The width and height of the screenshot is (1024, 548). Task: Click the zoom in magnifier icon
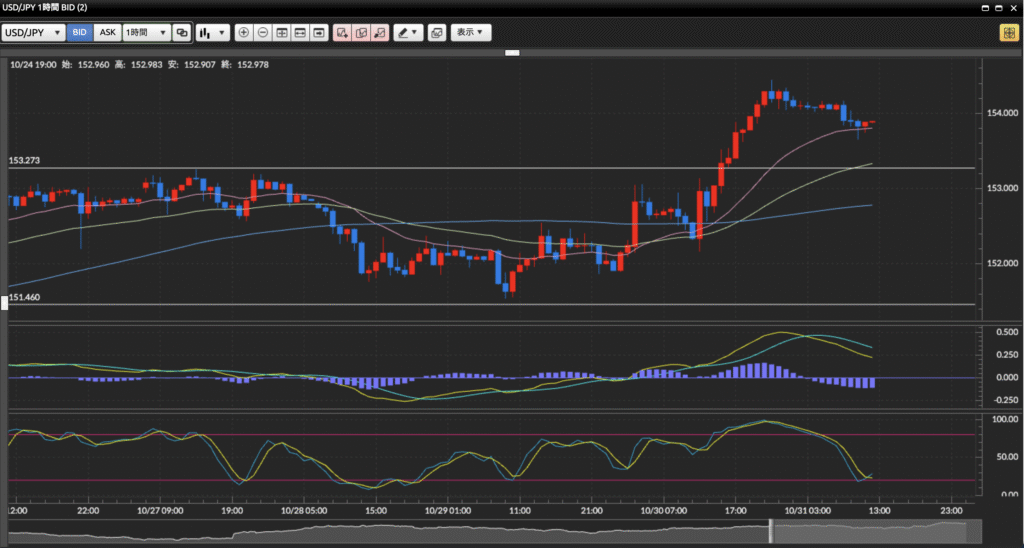click(244, 33)
